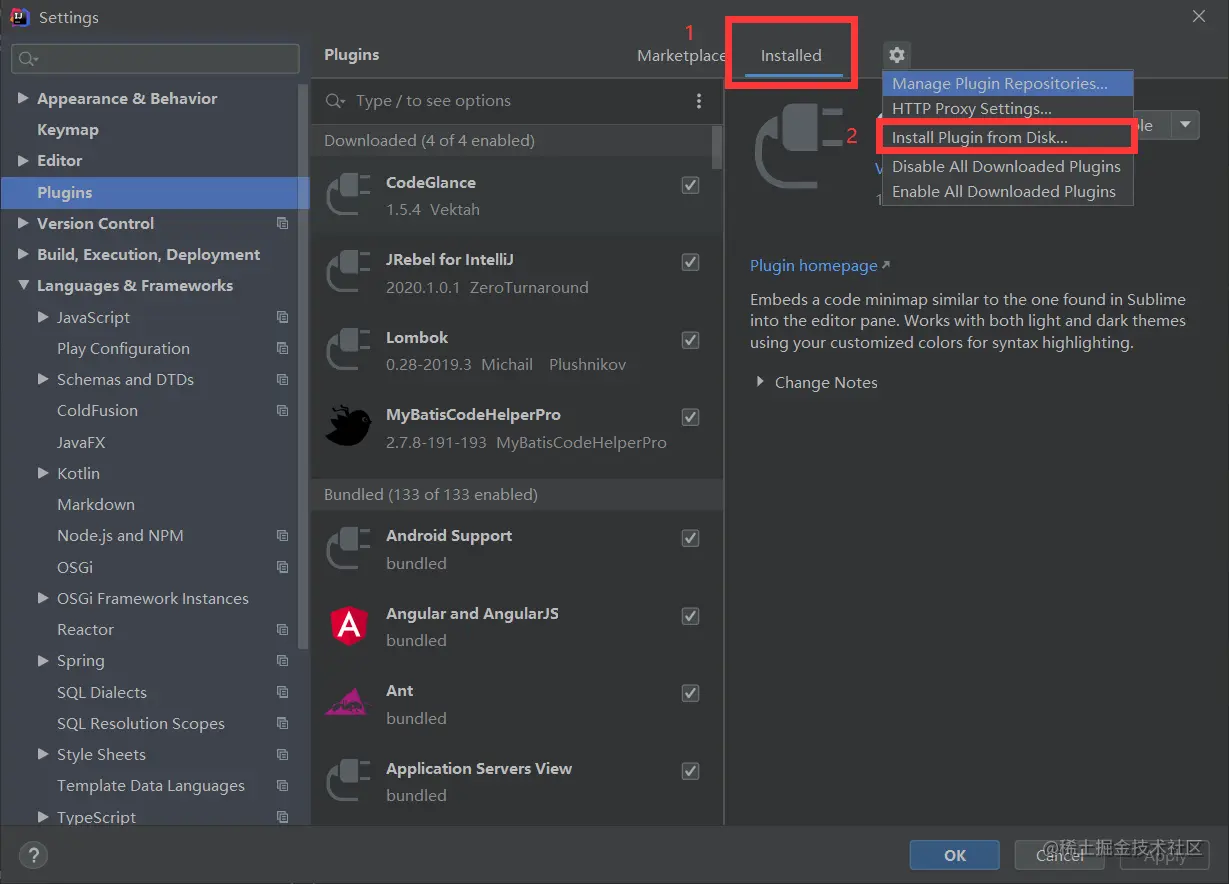Select JavaFX in the settings tree
The width and height of the screenshot is (1229, 884).
(x=81, y=442)
